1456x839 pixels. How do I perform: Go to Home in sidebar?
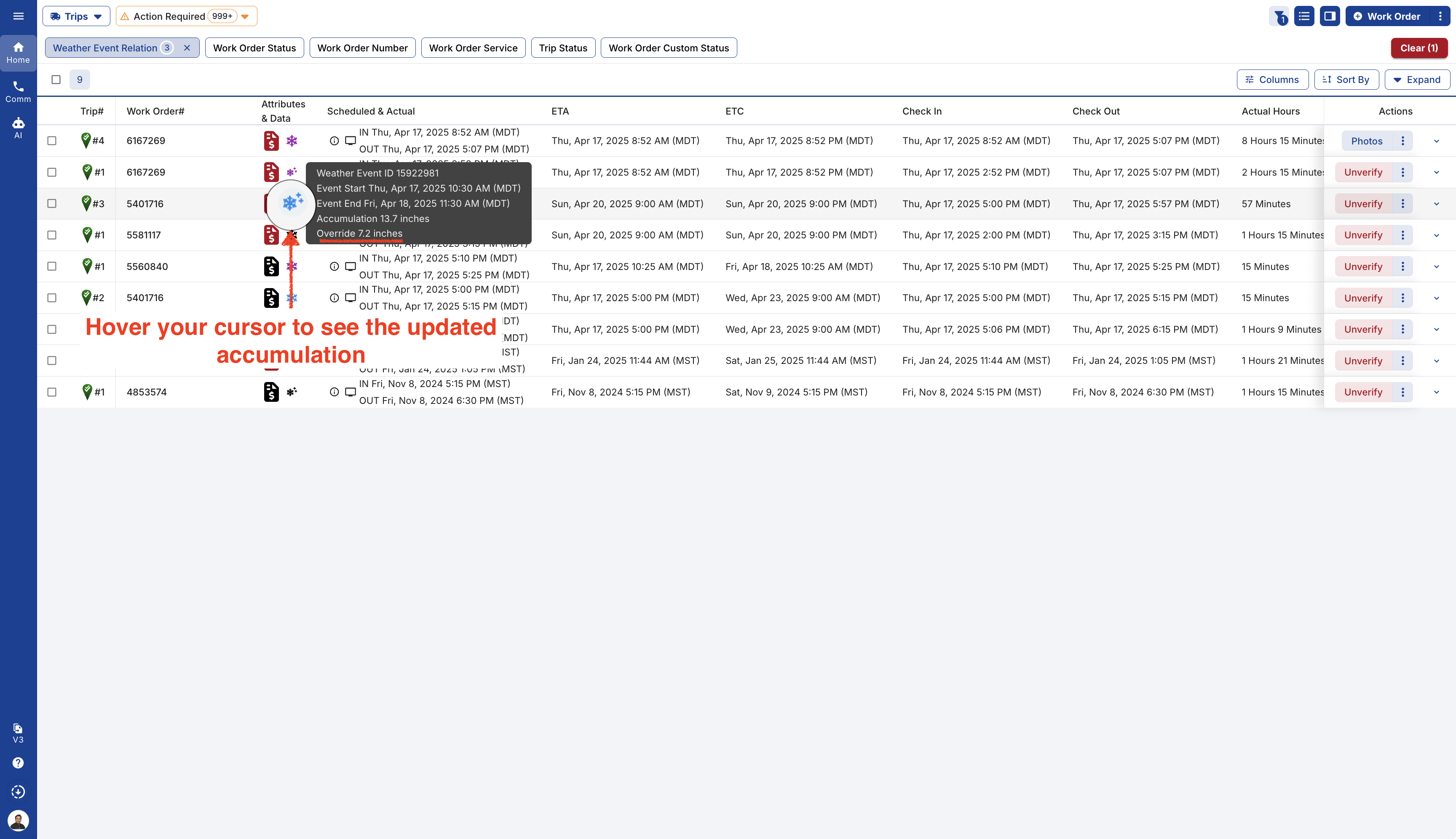tap(19, 52)
